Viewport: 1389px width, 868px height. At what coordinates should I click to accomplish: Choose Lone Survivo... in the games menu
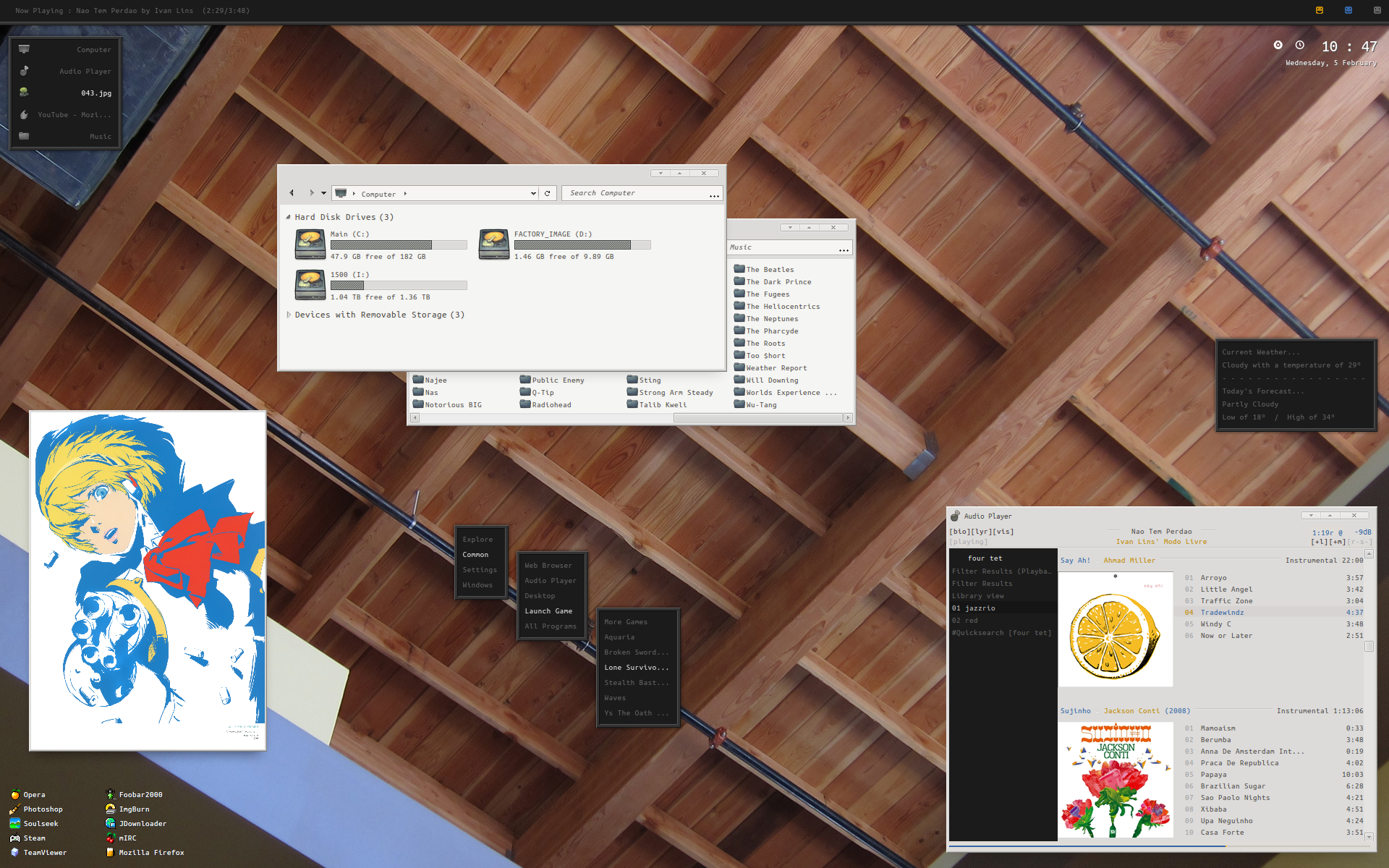[x=638, y=668]
